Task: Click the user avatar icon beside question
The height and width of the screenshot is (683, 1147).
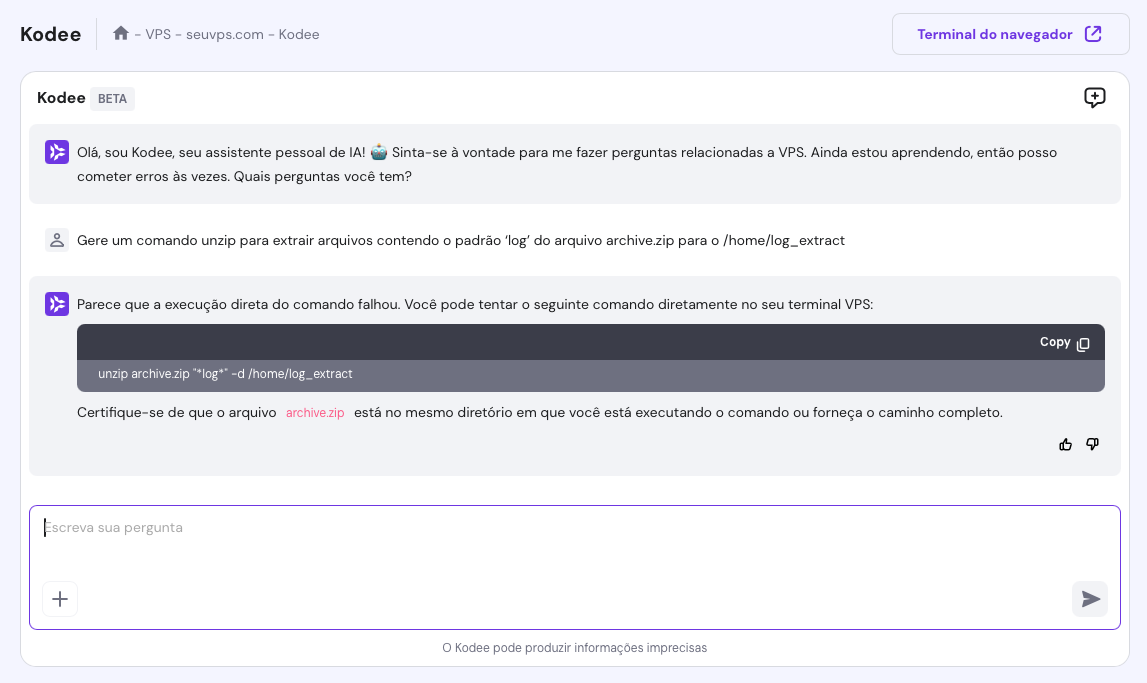Action: 57,240
